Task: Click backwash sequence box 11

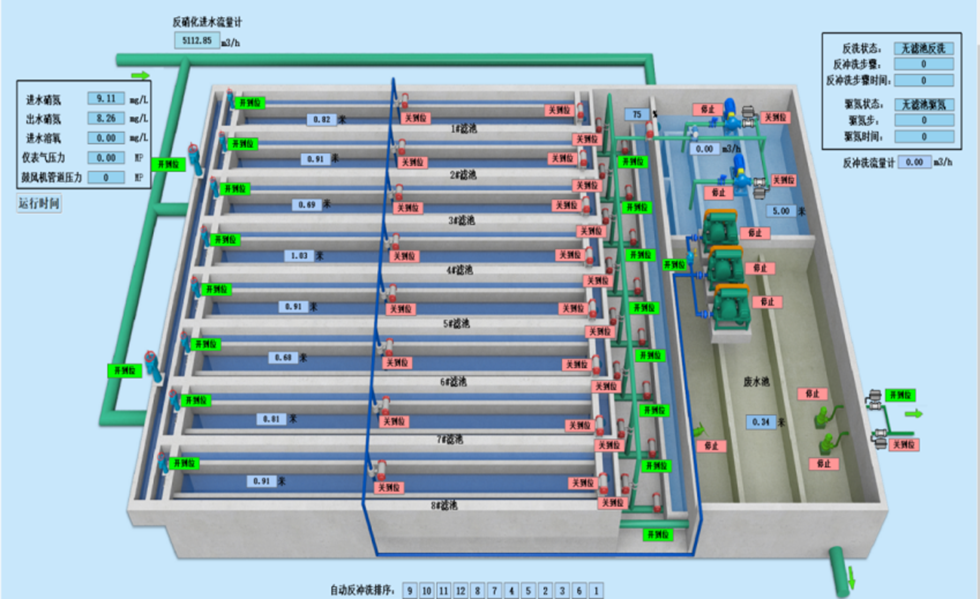Action: tap(444, 590)
